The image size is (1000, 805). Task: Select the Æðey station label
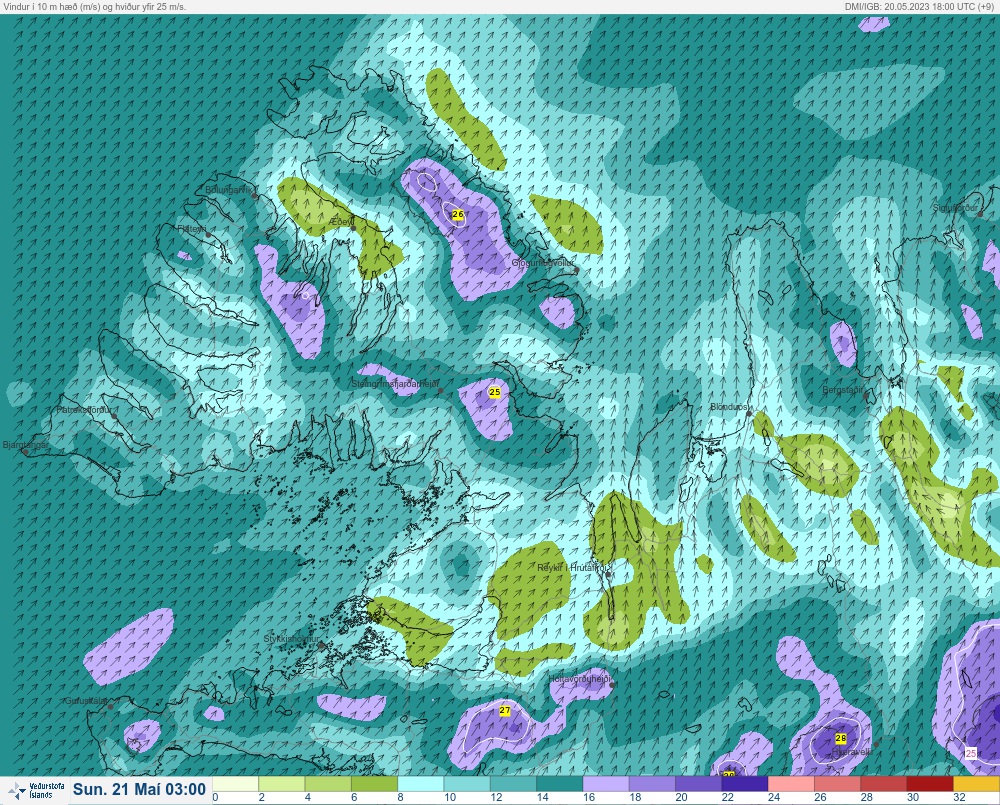pyautogui.click(x=340, y=221)
